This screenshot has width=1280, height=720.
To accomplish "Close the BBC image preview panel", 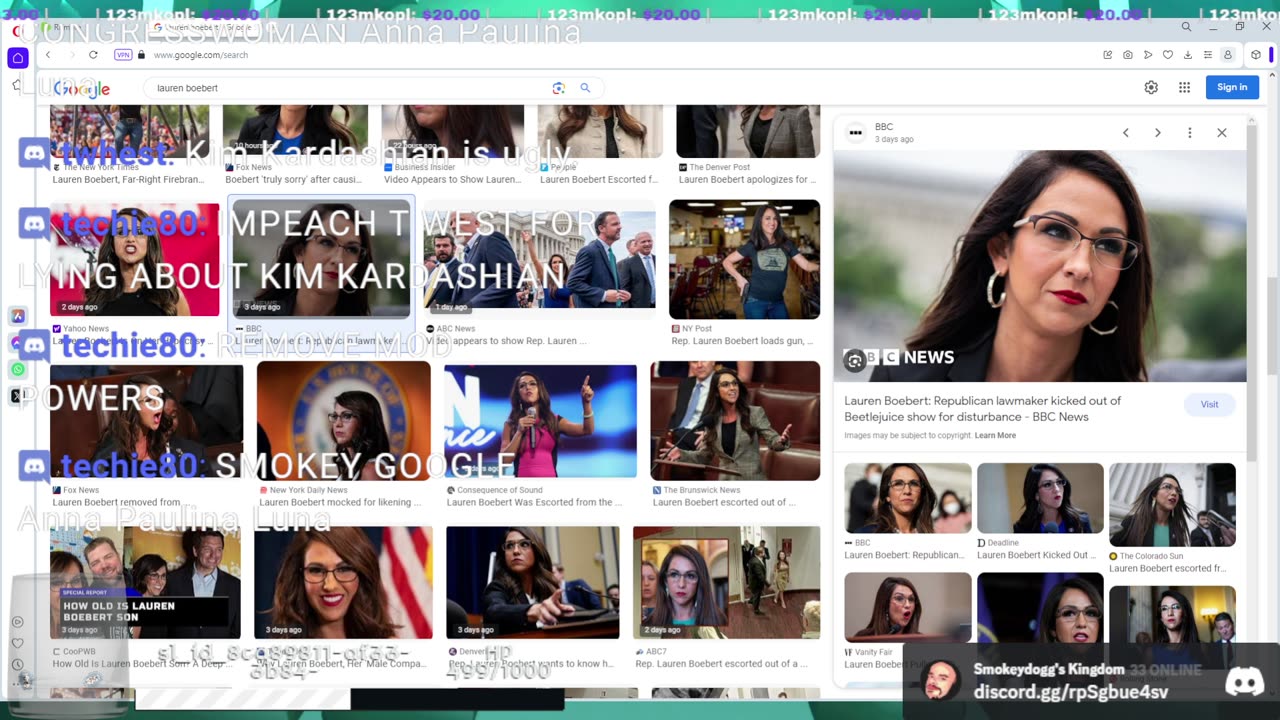I will click(1222, 132).
